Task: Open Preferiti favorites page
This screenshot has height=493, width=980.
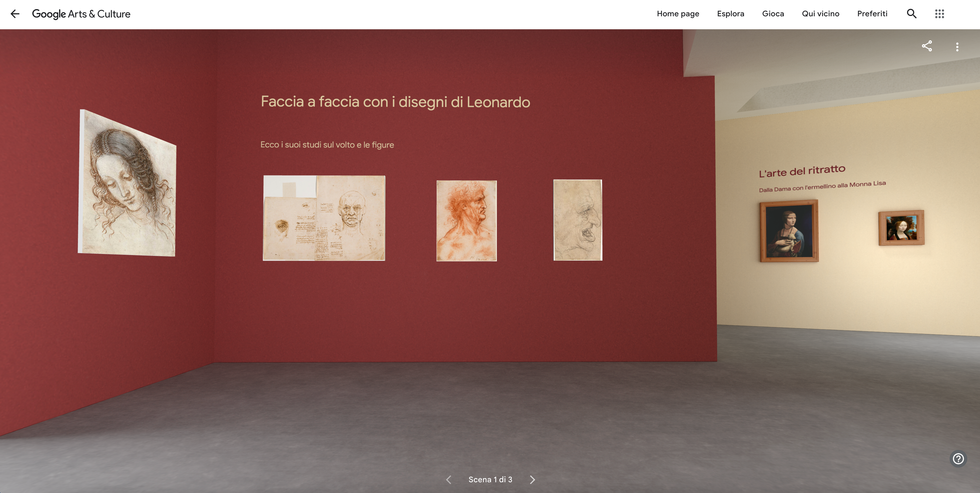Action: pos(872,14)
